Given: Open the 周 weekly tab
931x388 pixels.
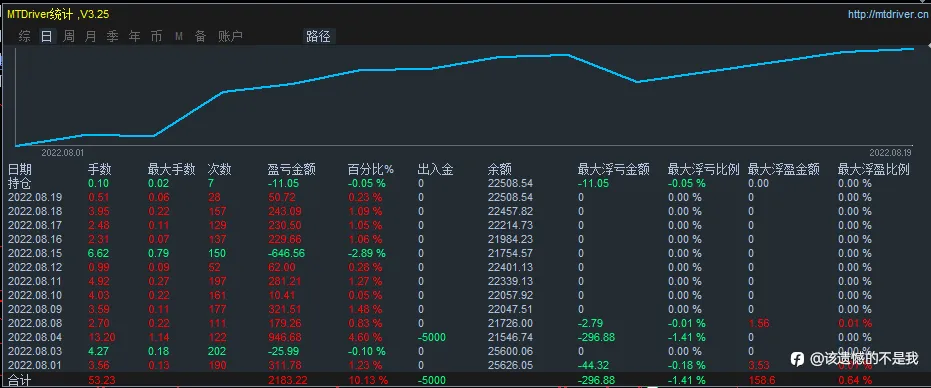Looking at the screenshot, I should point(69,37).
